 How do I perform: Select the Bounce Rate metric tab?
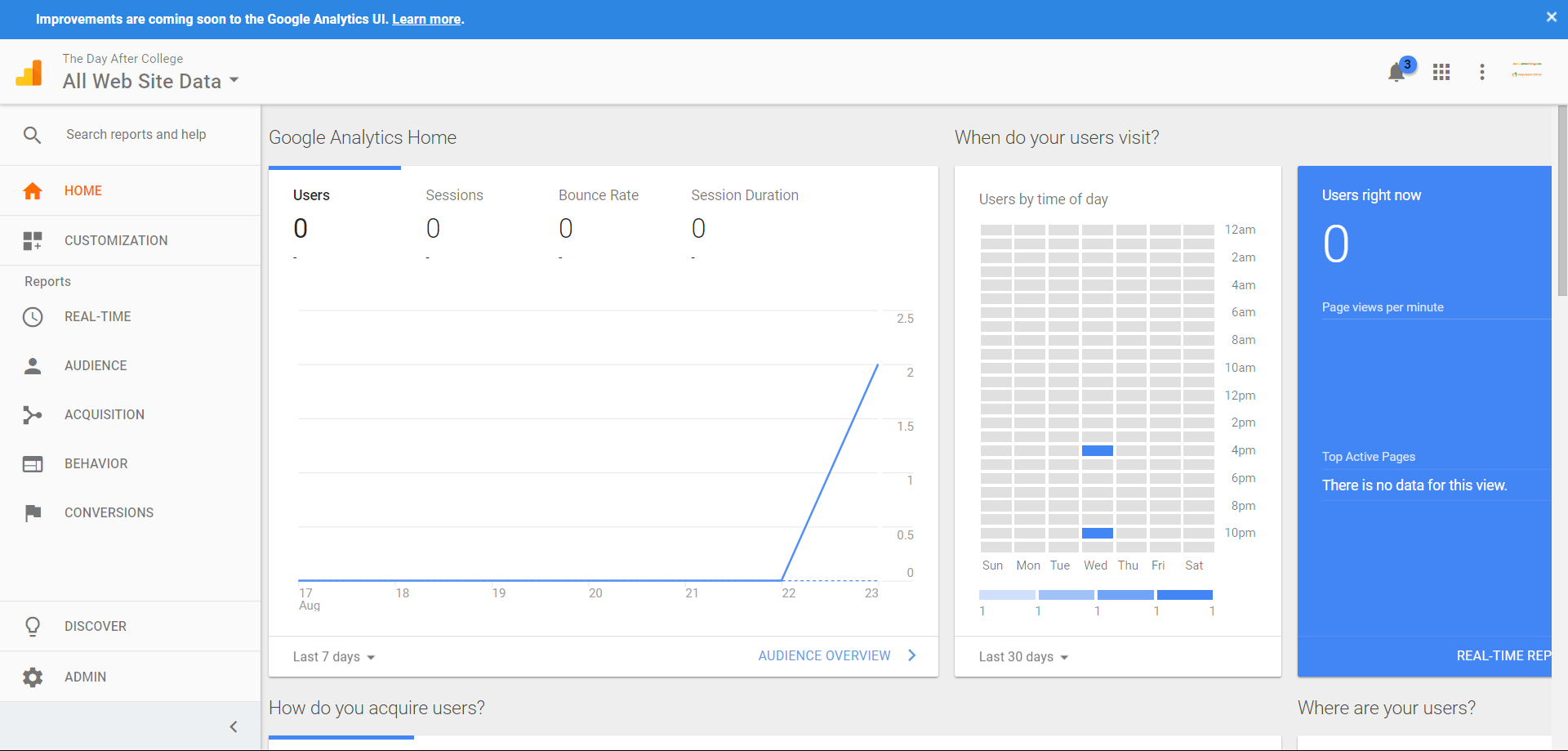pos(598,195)
